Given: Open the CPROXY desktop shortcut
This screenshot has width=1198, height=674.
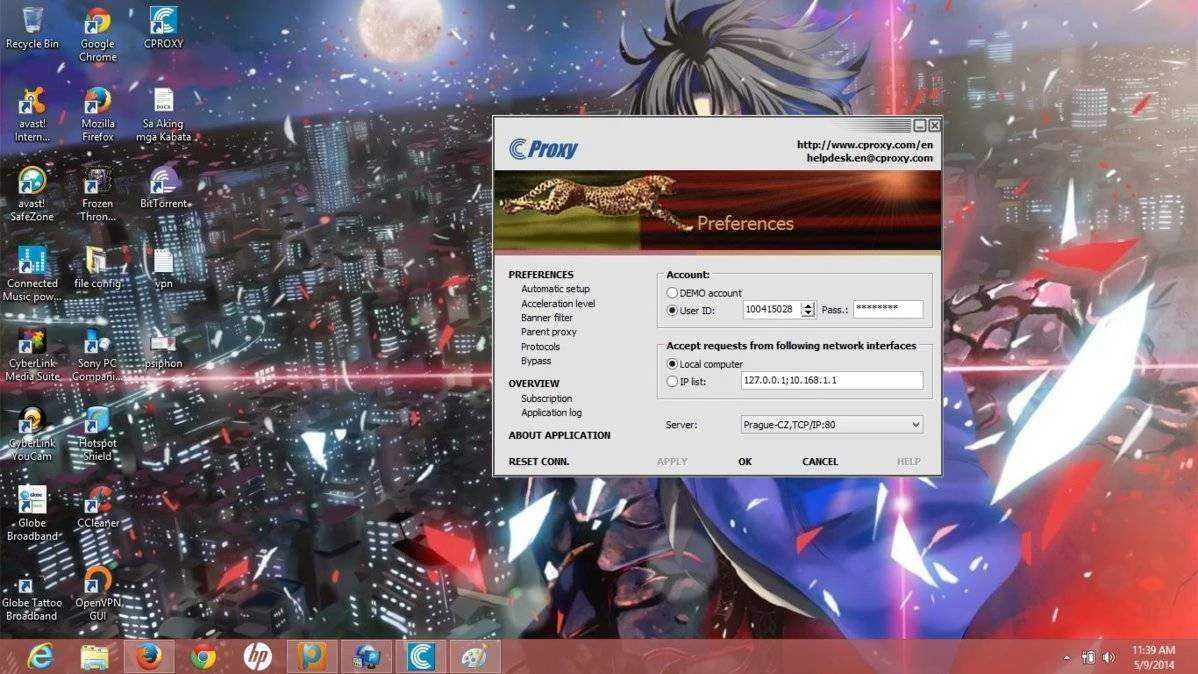Looking at the screenshot, I should [x=164, y=28].
